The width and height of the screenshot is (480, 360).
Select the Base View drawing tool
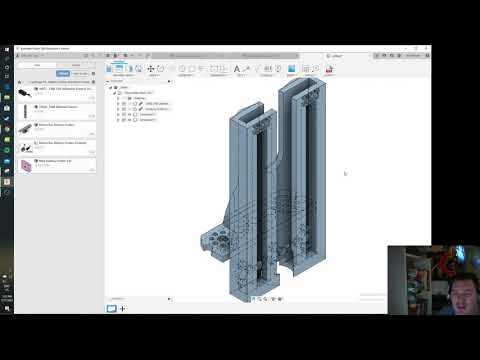pyautogui.click(x=109, y=69)
